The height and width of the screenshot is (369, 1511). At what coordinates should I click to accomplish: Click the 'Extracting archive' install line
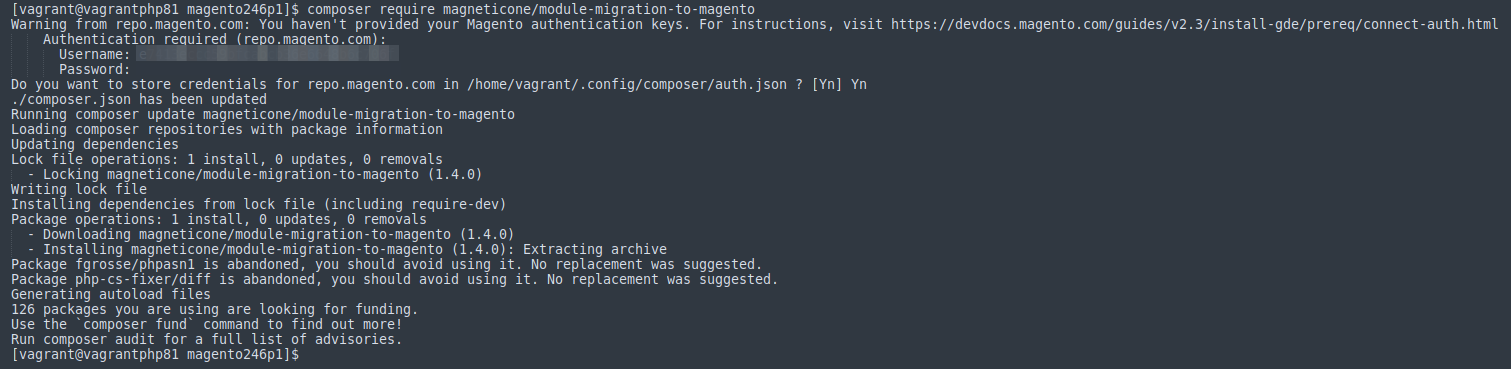tap(347, 249)
